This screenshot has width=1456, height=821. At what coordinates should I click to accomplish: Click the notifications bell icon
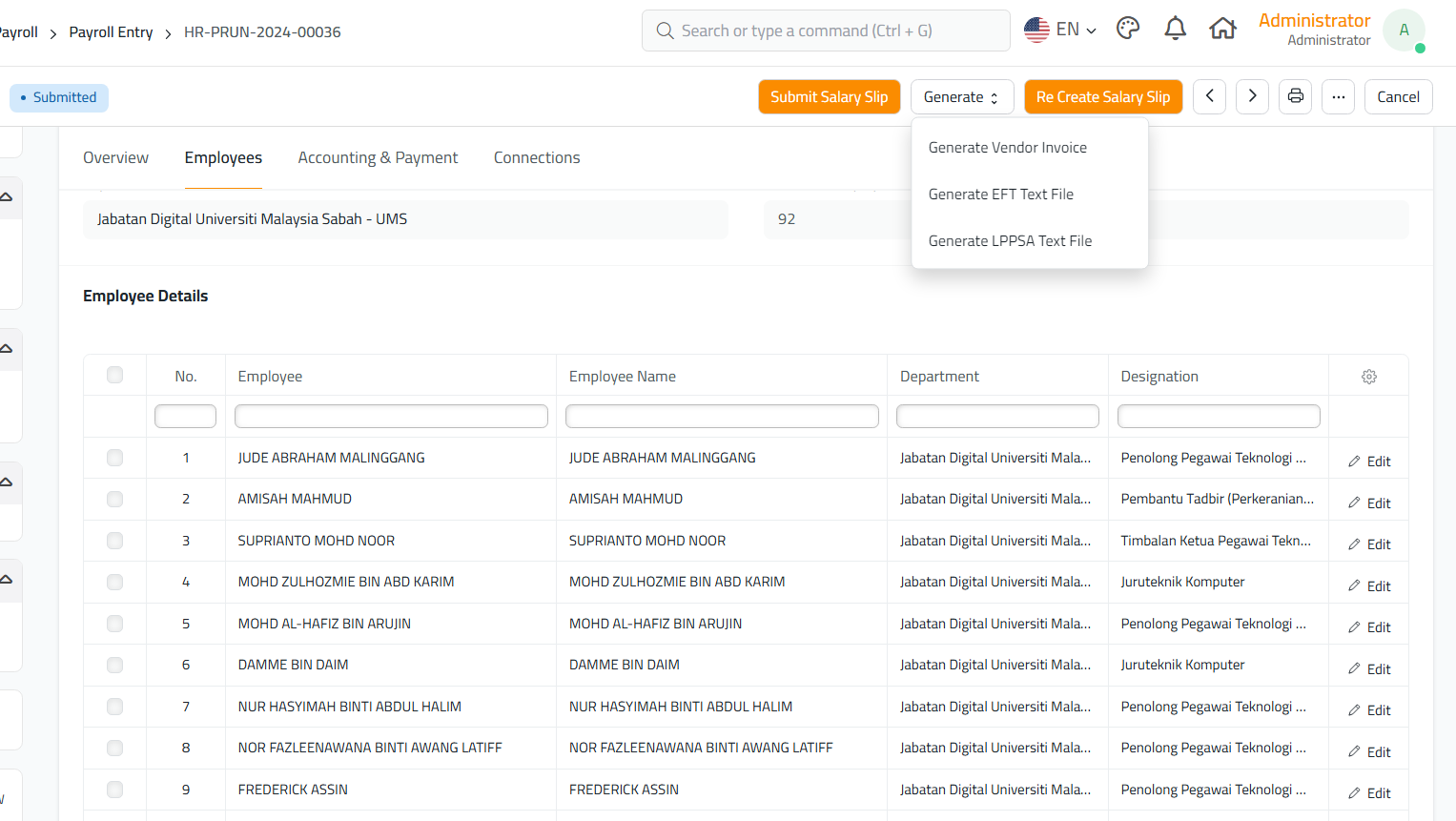1175,30
